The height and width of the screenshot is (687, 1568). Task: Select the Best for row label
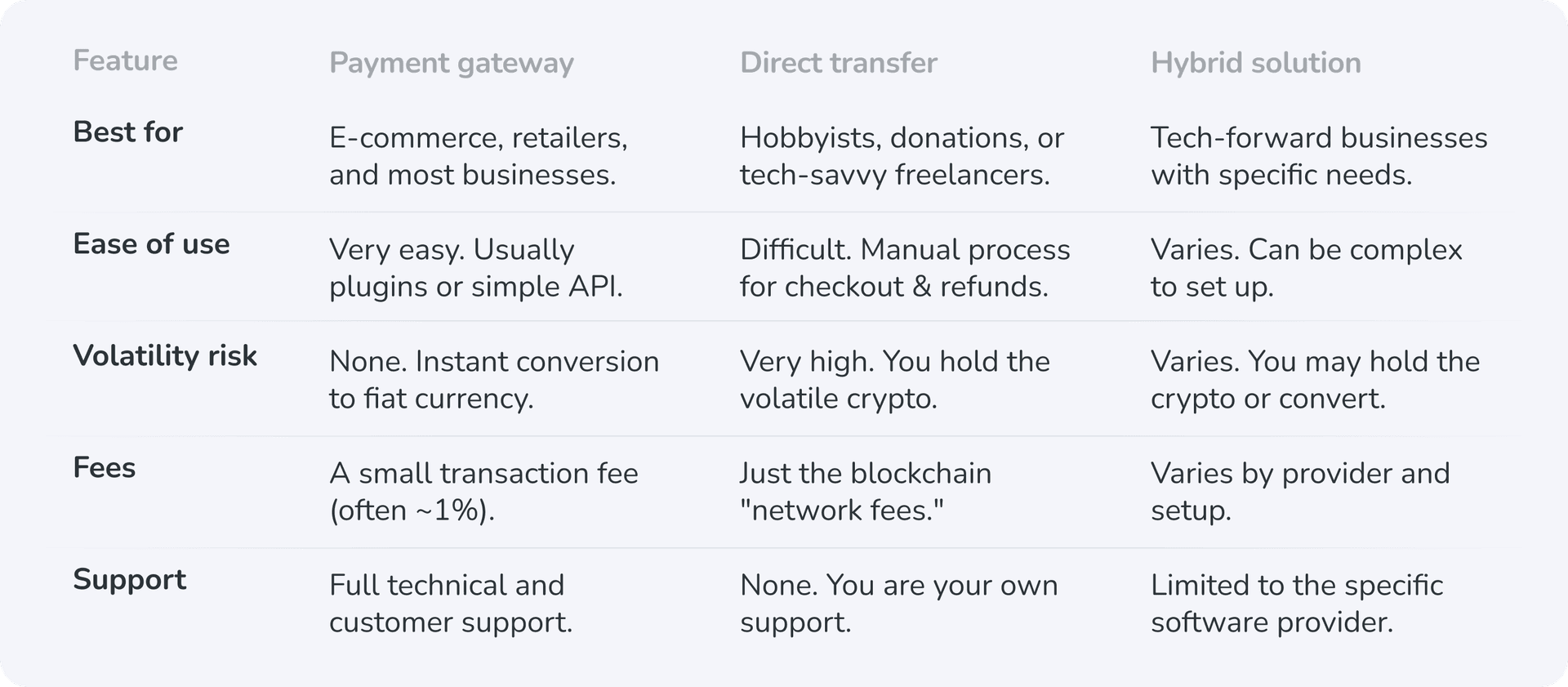click(127, 132)
